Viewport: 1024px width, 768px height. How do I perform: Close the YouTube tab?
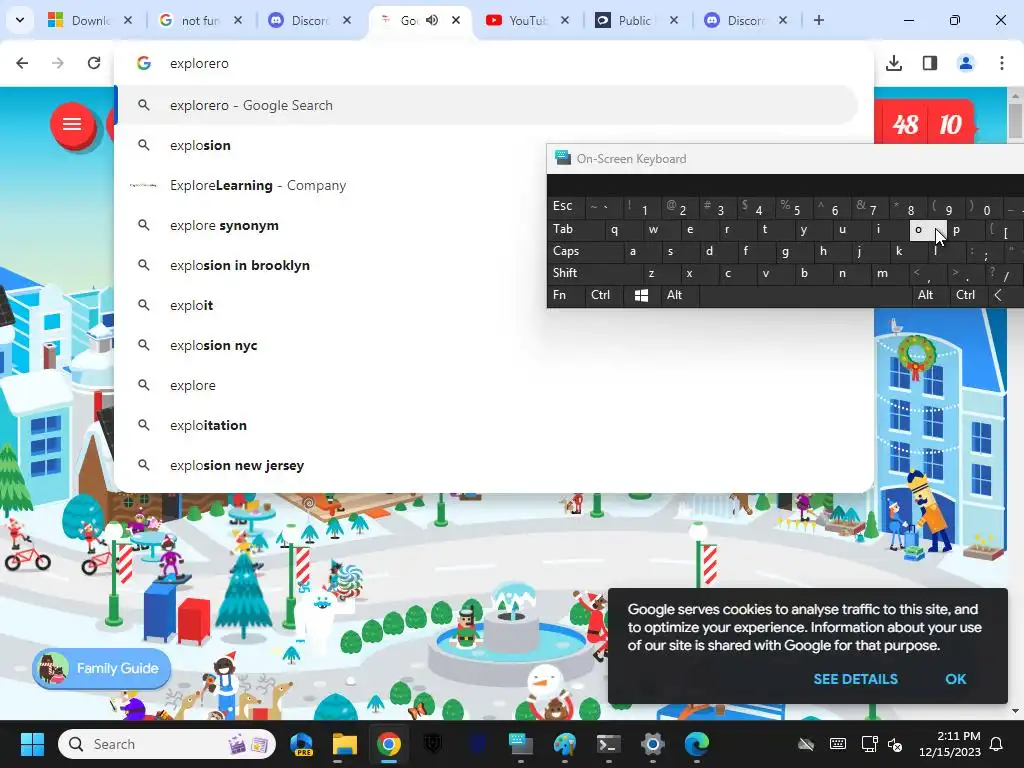pyautogui.click(x=565, y=20)
